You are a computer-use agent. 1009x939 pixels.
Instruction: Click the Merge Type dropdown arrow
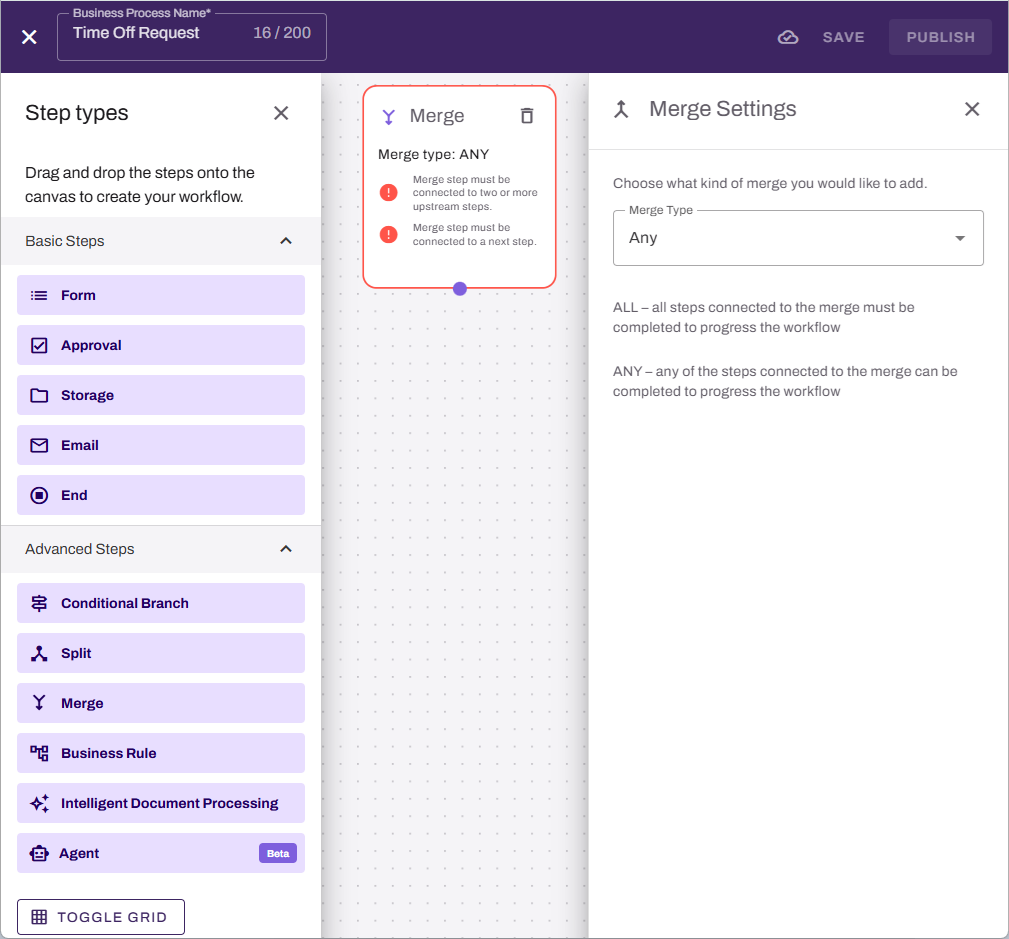(x=959, y=238)
